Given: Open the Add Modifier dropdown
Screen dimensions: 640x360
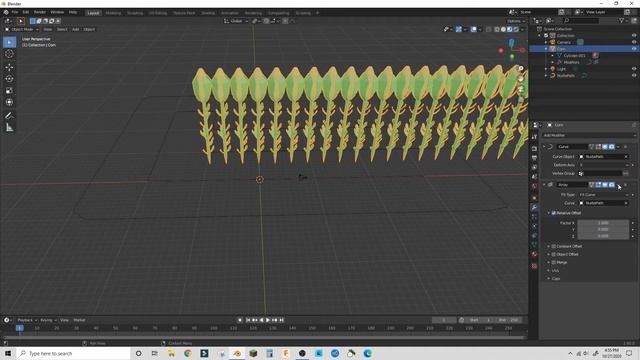Looking at the screenshot, I should (x=589, y=135).
